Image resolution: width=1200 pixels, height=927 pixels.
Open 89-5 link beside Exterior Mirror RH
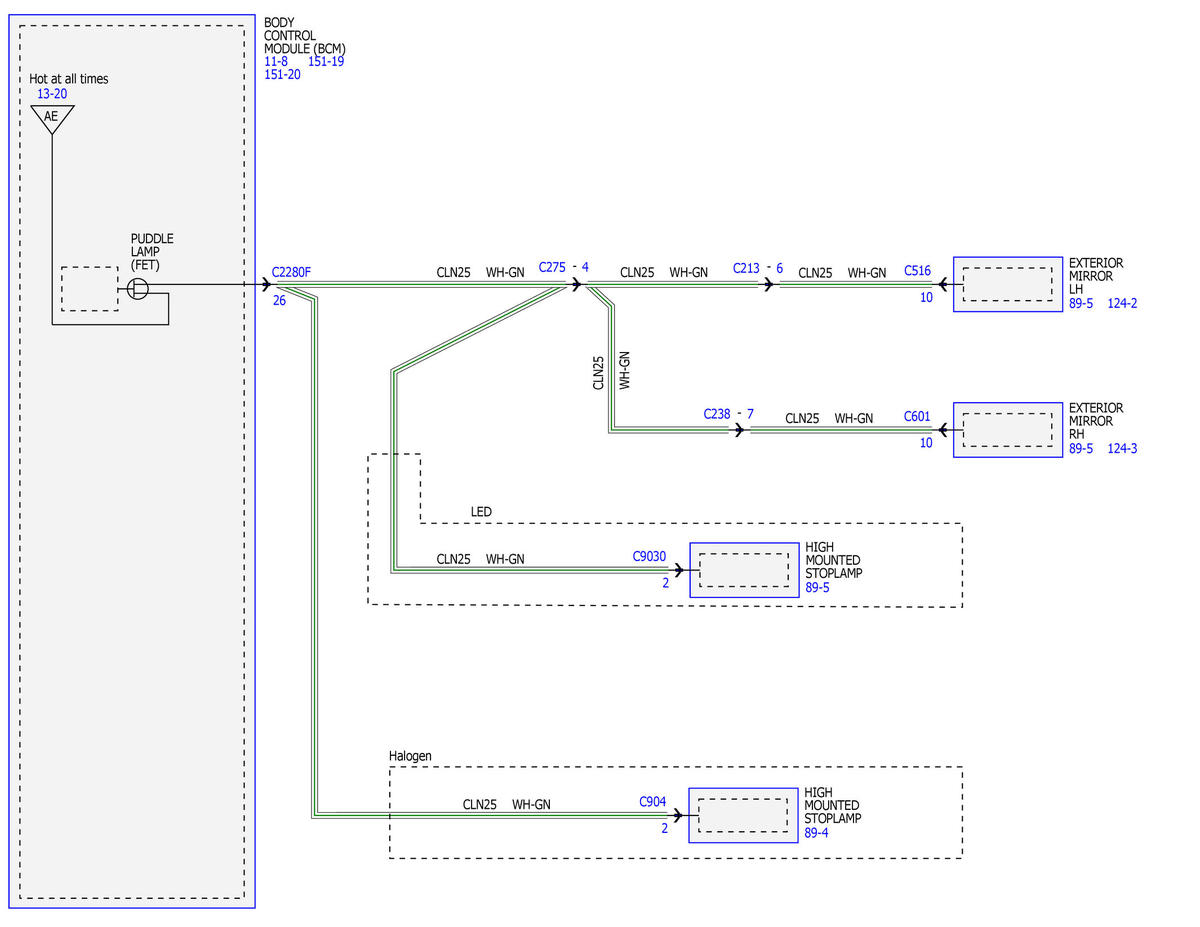point(1081,449)
